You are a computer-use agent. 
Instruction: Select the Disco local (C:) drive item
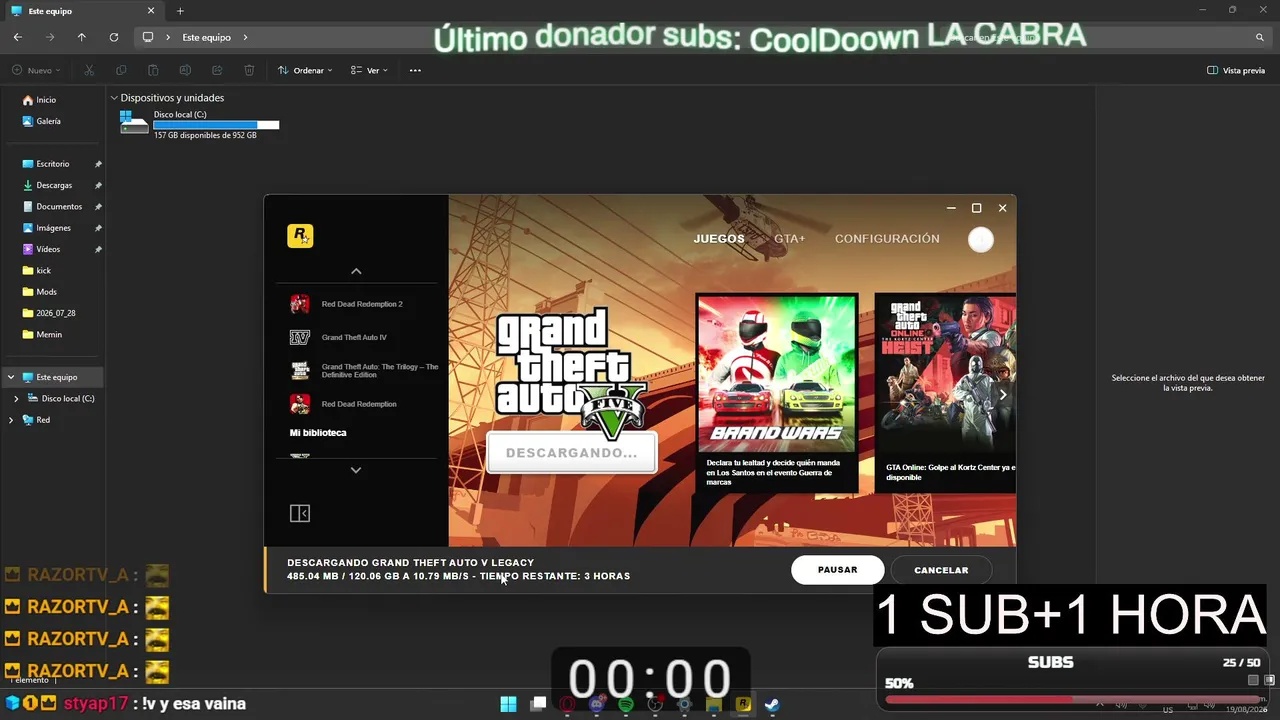199,124
